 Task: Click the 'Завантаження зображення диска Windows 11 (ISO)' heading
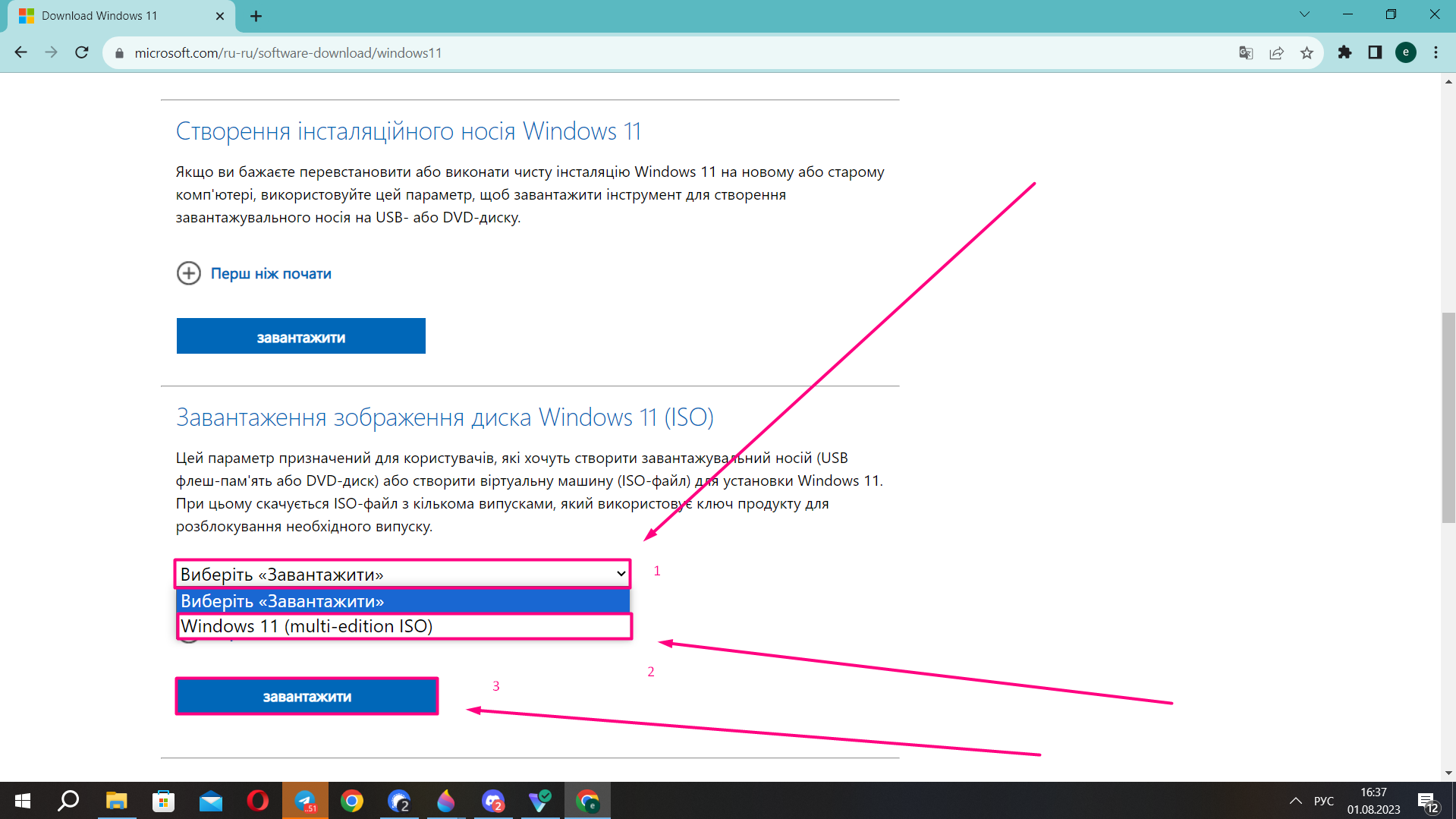(x=445, y=417)
